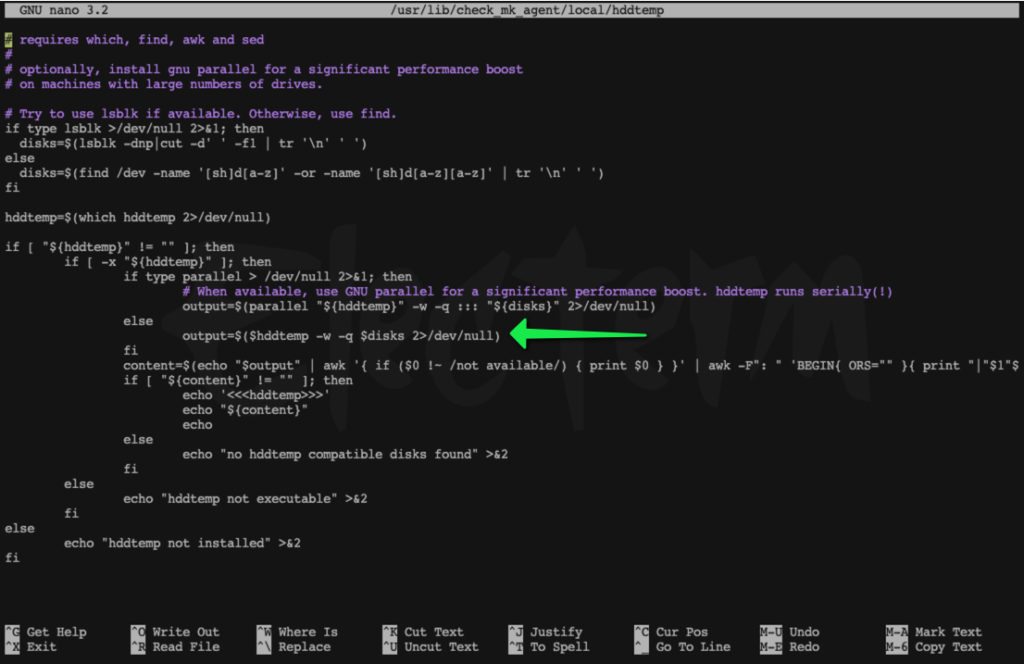
Task: Click the 'hddtemp not executable' echo line
Action: click(245, 499)
